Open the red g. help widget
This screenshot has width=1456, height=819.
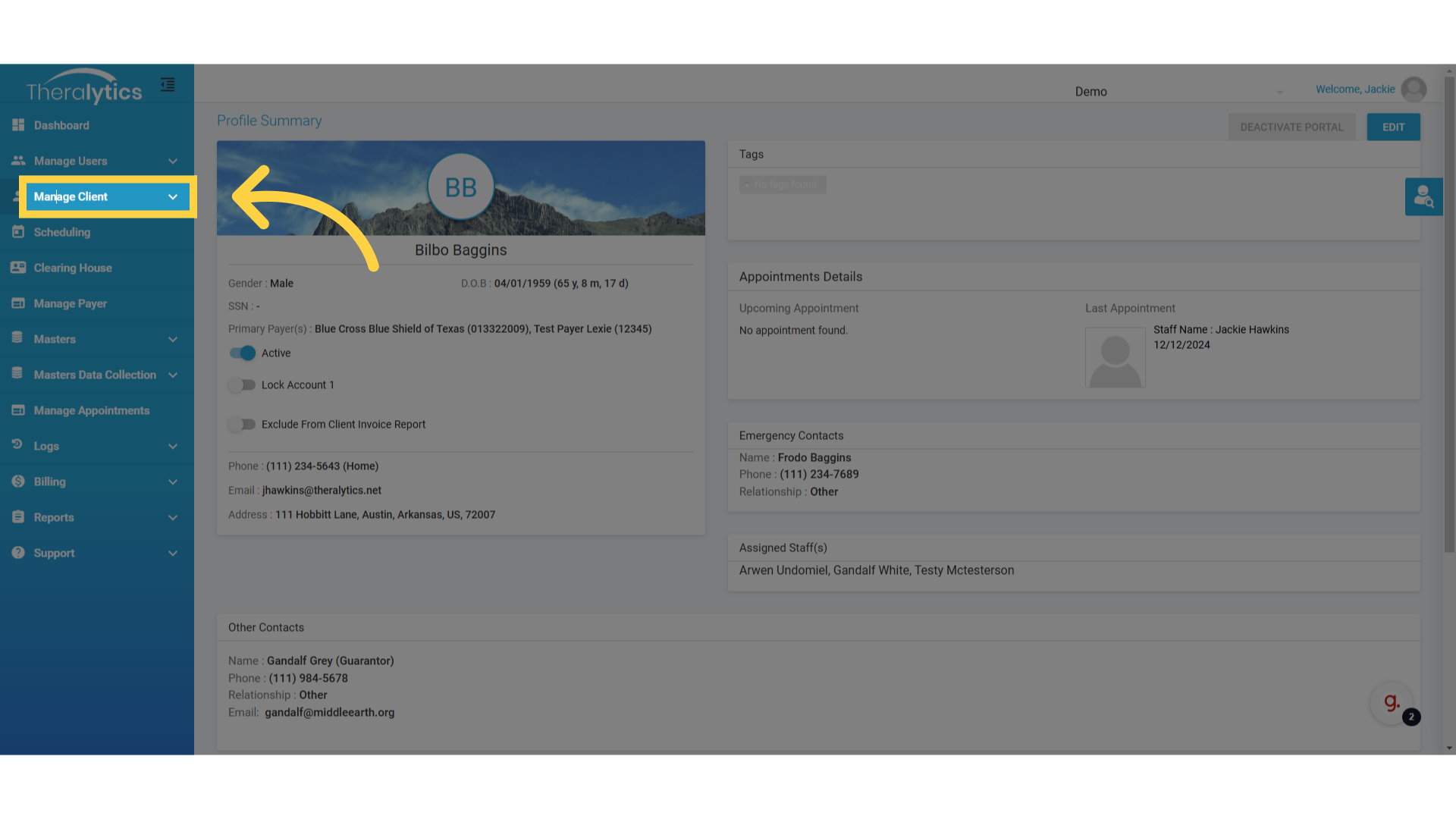[x=1392, y=703]
